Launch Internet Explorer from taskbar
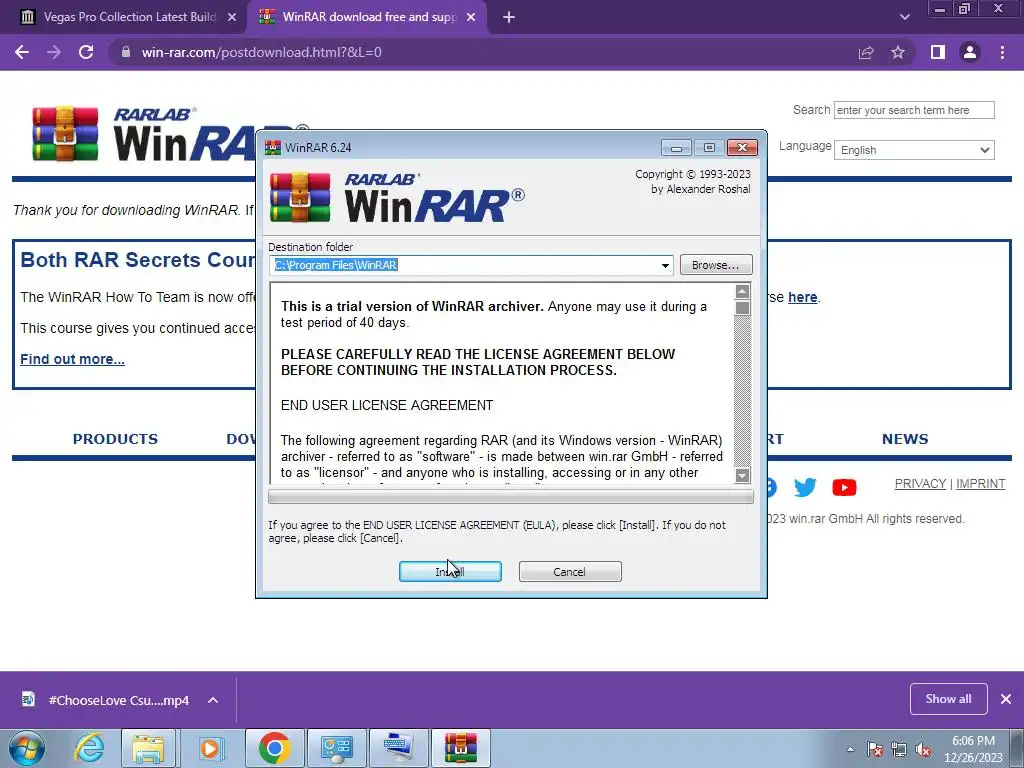The width and height of the screenshot is (1024, 768). point(89,748)
